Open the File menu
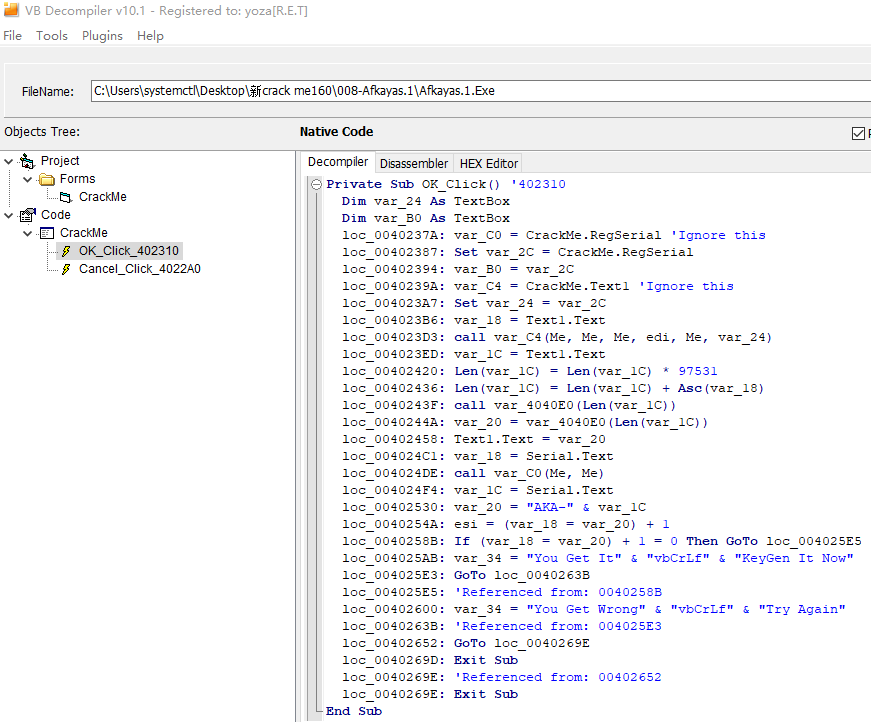The width and height of the screenshot is (871, 722). click(x=12, y=36)
